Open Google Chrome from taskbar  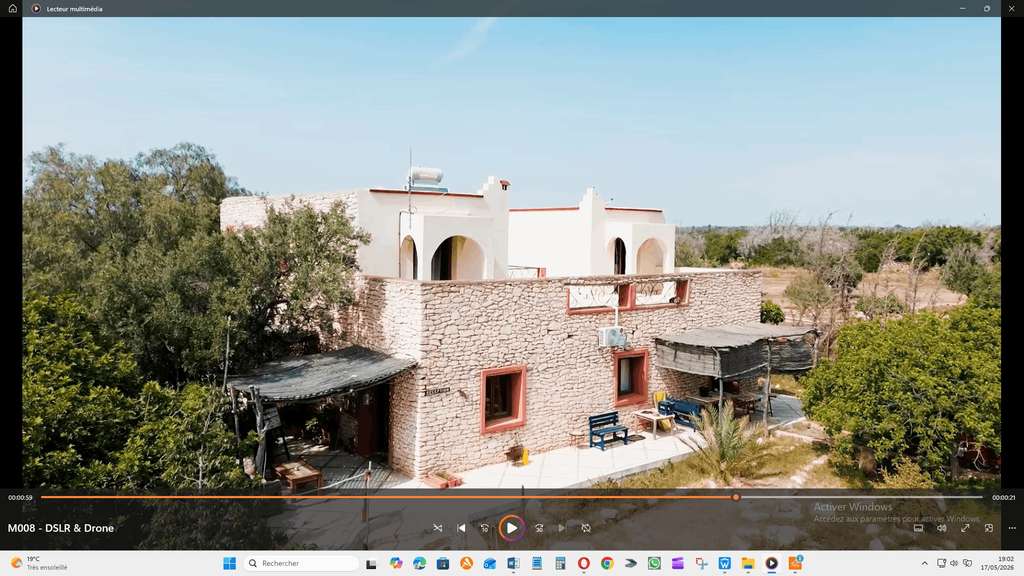(x=607, y=563)
